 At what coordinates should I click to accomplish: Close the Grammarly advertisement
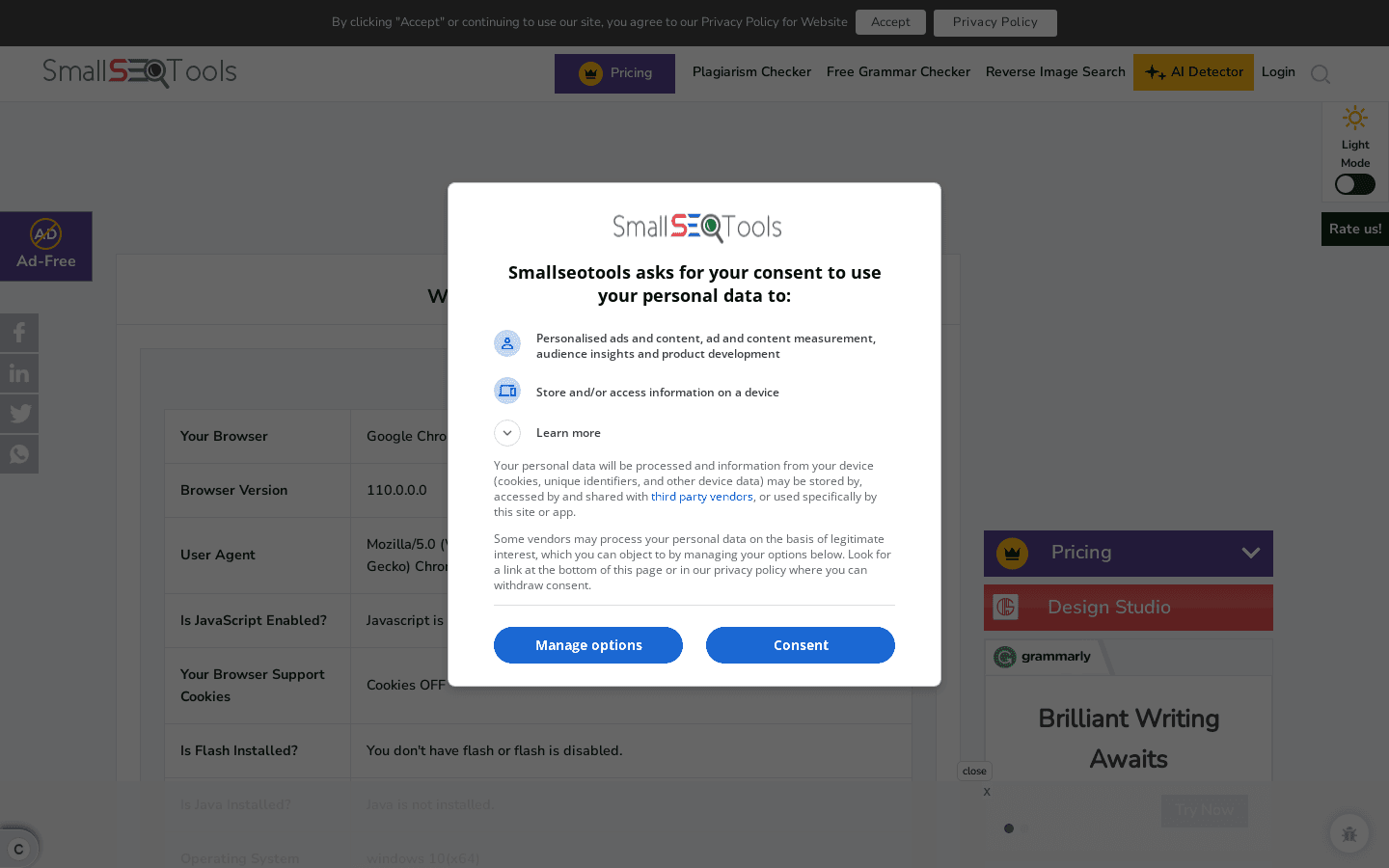974,771
